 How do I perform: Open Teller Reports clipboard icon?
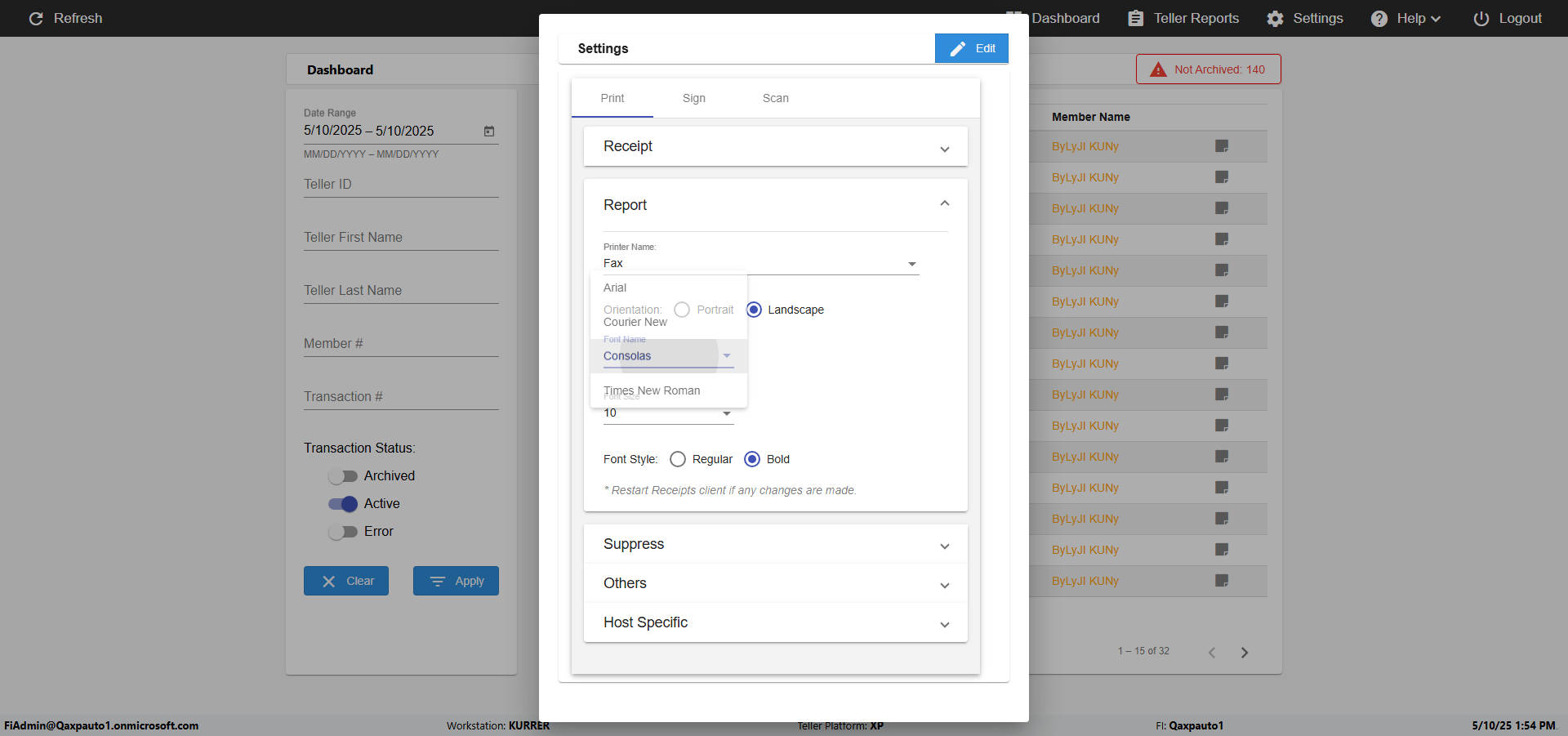pos(1135,18)
